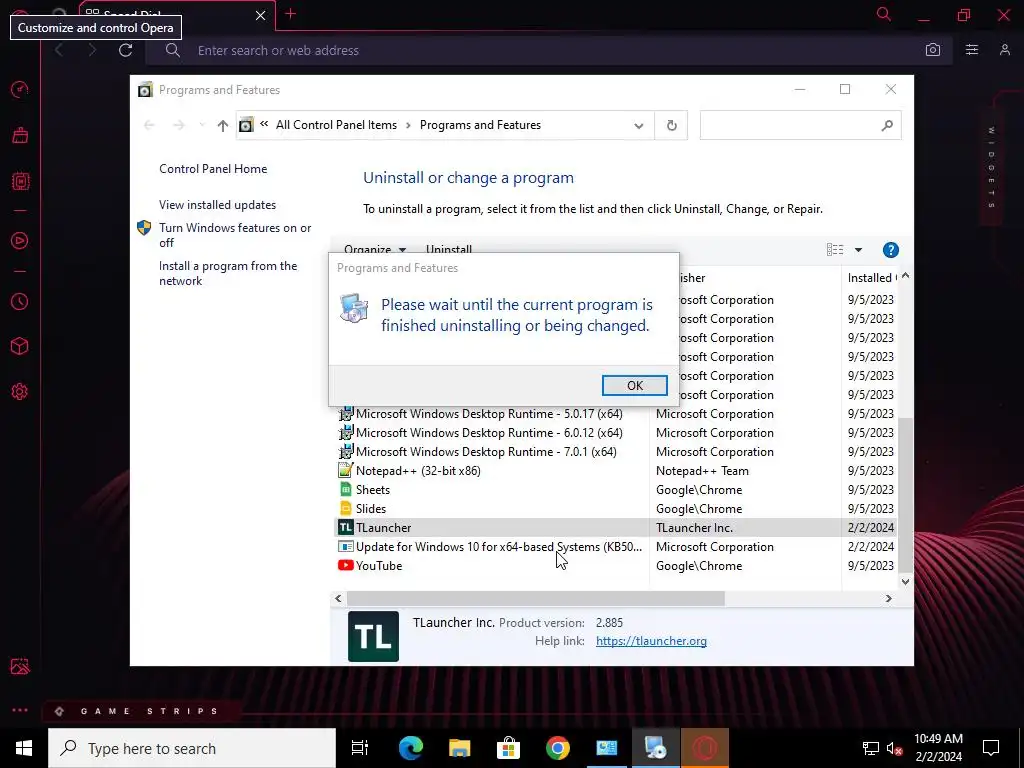Refresh the Programs and Features list
The width and height of the screenshot is (1024, 768).
[x=671, y=125]
